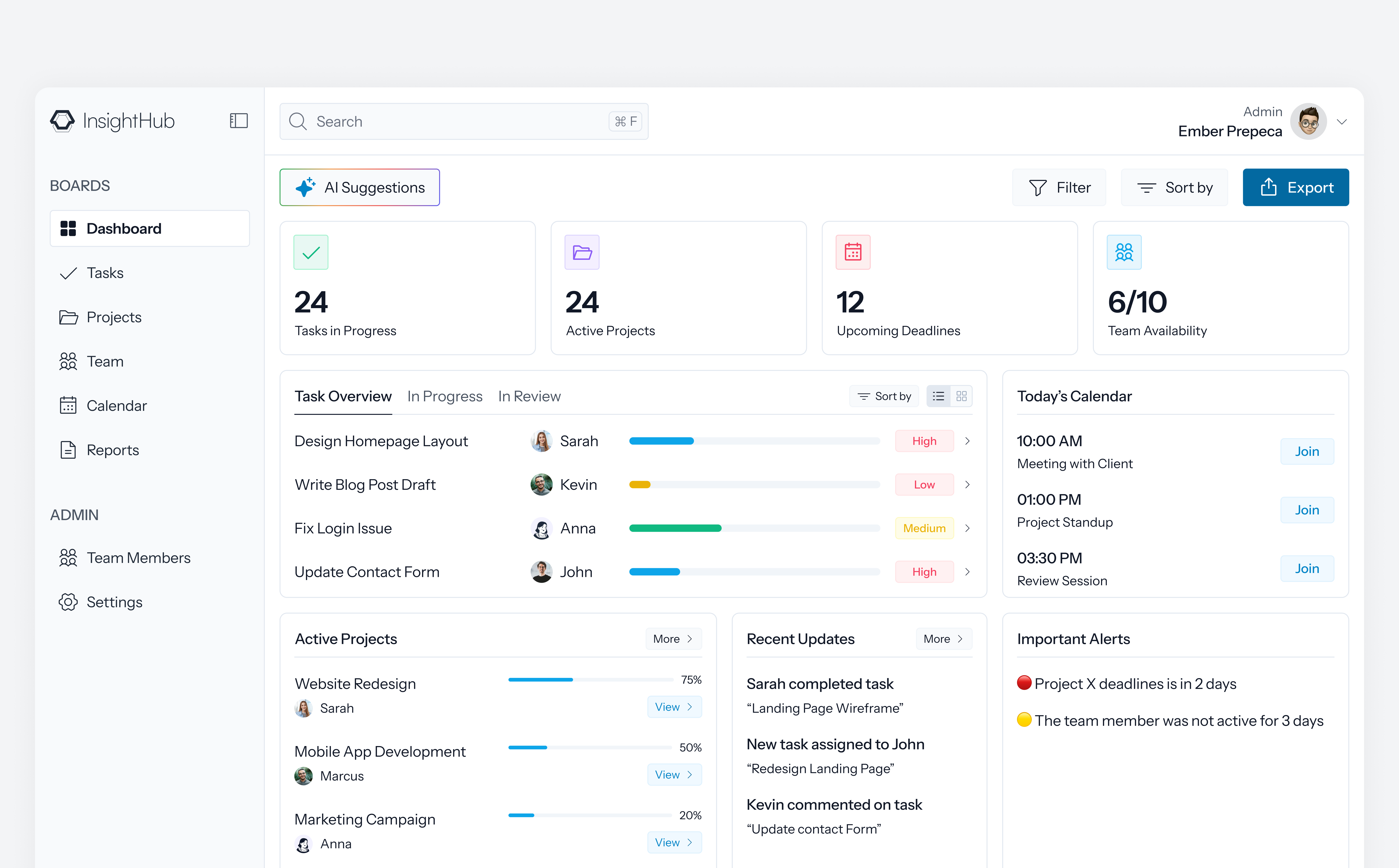Open Settings via gear icon
The image size is (1399, 868).
[x=68, y=602]
